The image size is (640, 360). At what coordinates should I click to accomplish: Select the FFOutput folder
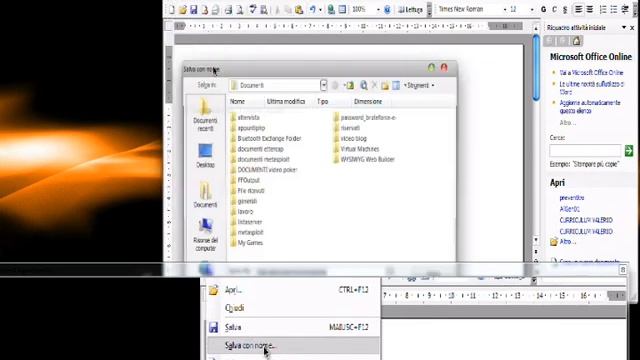[x=245, y=180]
